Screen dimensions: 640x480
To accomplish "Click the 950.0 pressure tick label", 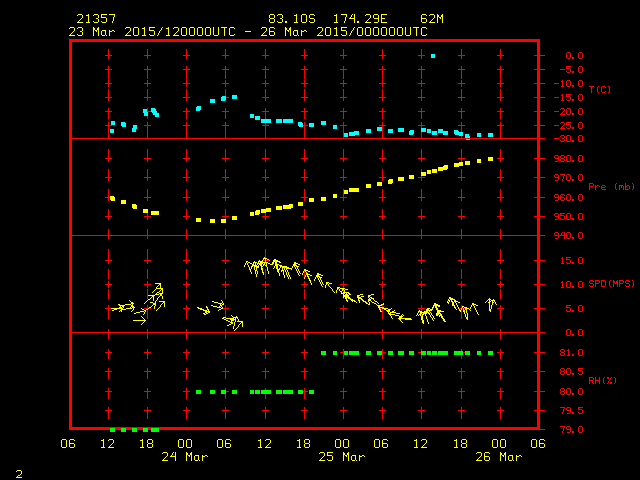I will click(x=569, y=217).
